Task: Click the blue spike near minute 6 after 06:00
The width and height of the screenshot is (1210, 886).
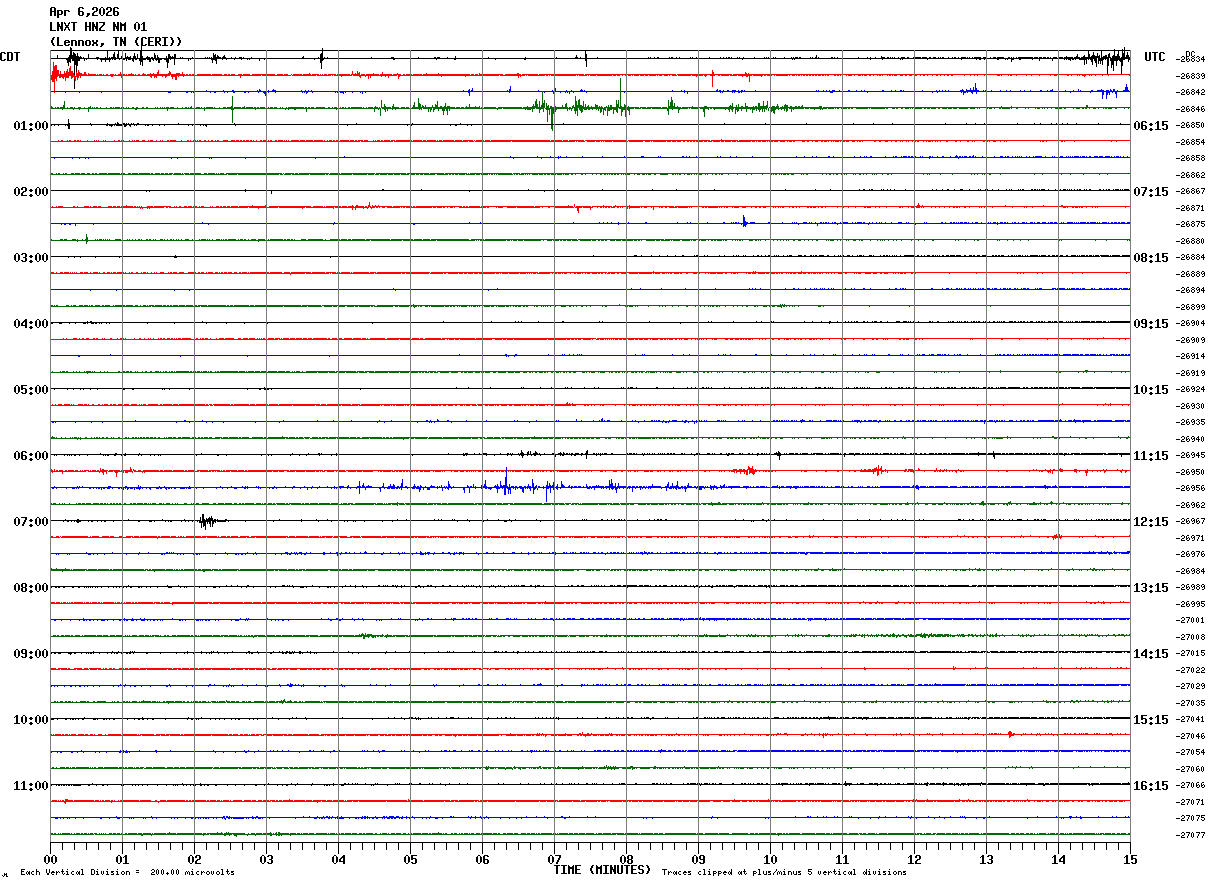Action: pyautogui.click(x=506, y=484)
